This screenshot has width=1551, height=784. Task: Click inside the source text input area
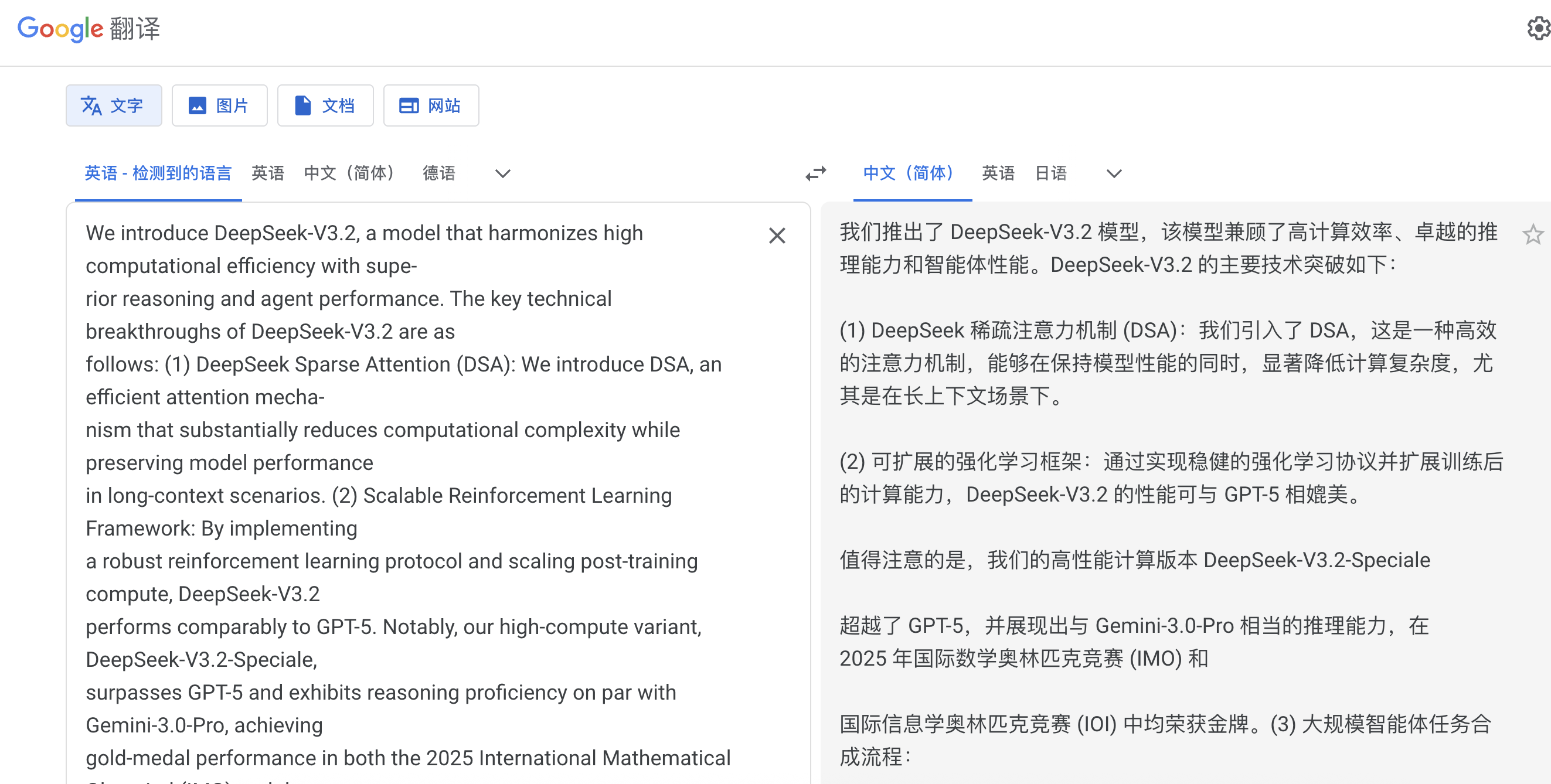tap(421, 421)
